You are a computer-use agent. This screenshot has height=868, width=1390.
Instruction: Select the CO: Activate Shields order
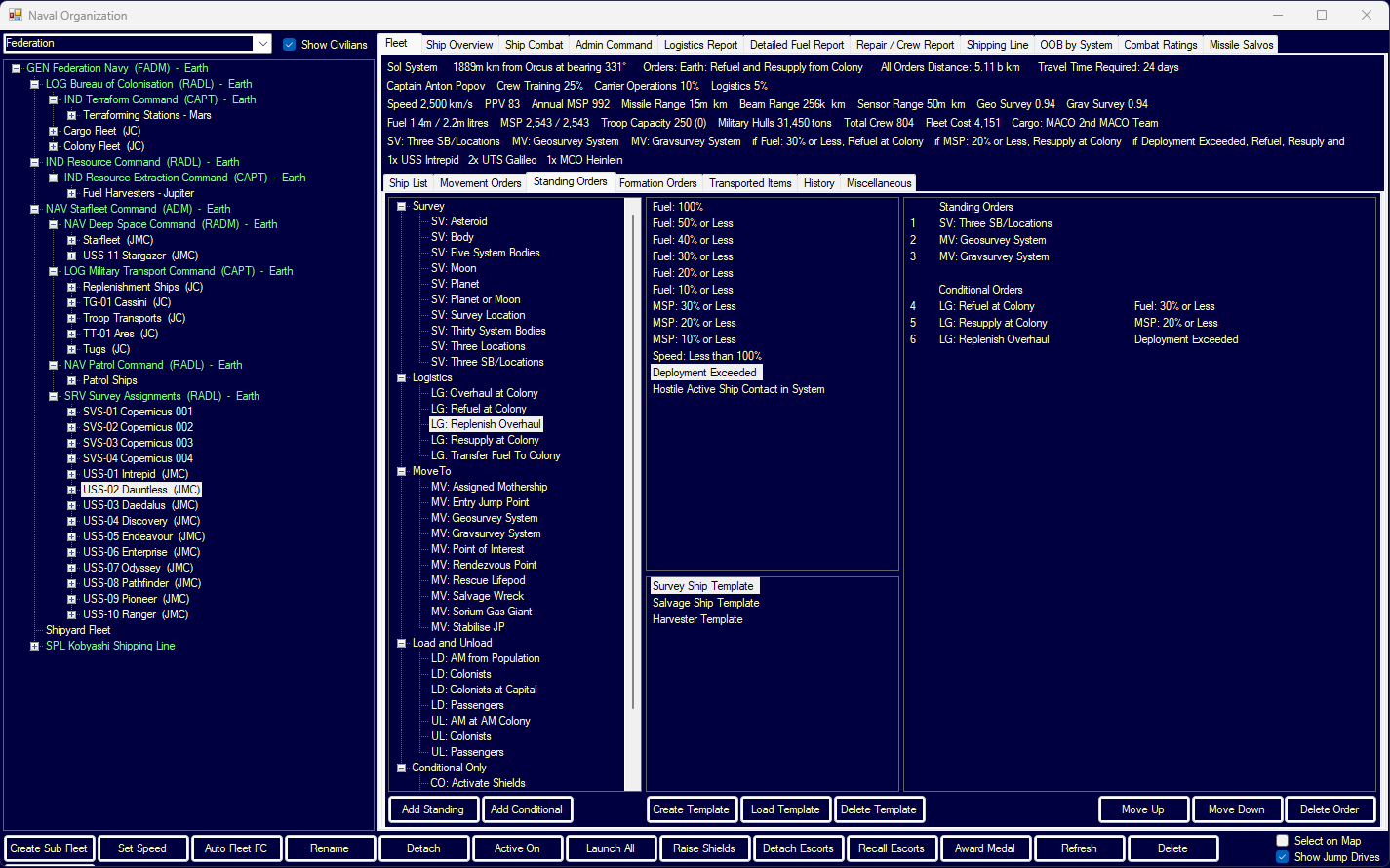pyautogui.click(x=477, y=783)
